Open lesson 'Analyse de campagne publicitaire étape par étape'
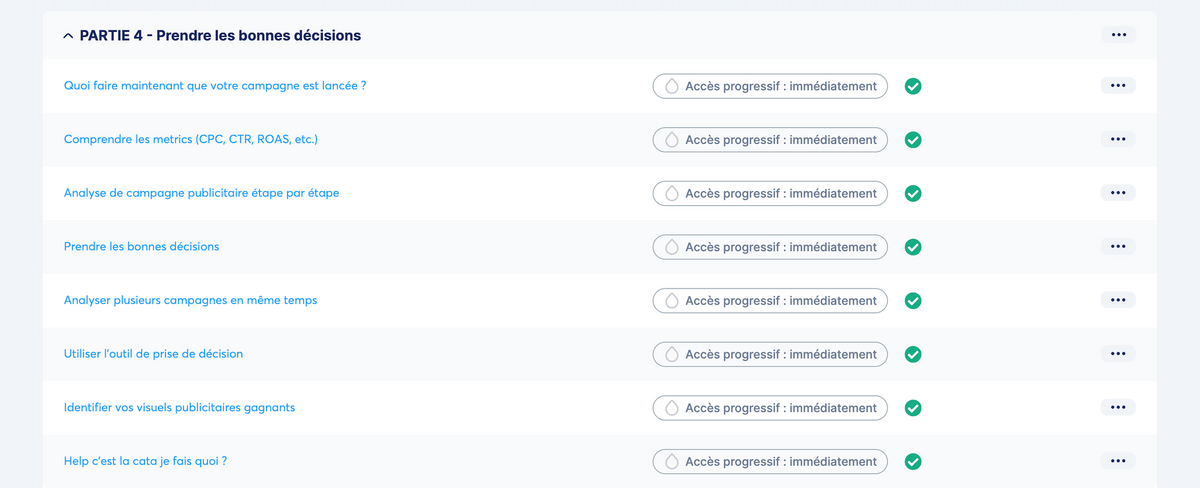Viewport: 1200px width, 488px height. pos(201,193)
